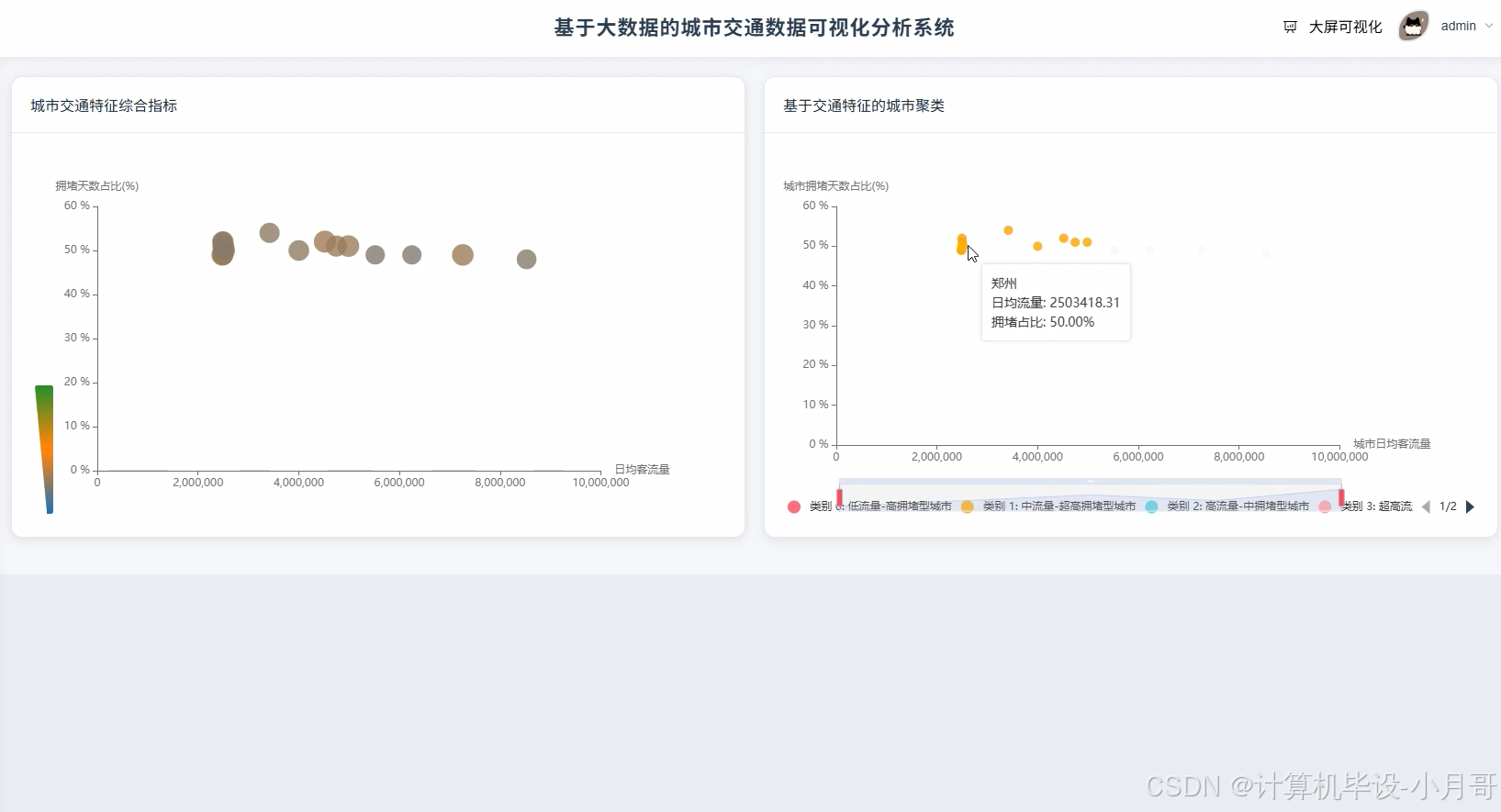Viewport: 1501px width, 812px height.
Task: Click left chart bubble directly above 4,000,000
Action: 298,250
